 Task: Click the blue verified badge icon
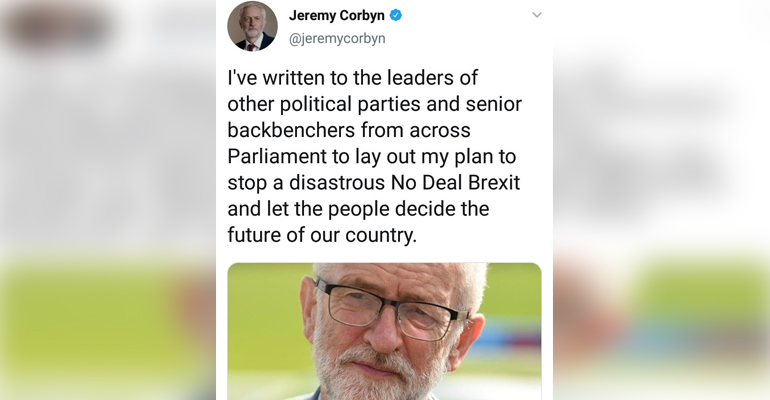[396, 15]
